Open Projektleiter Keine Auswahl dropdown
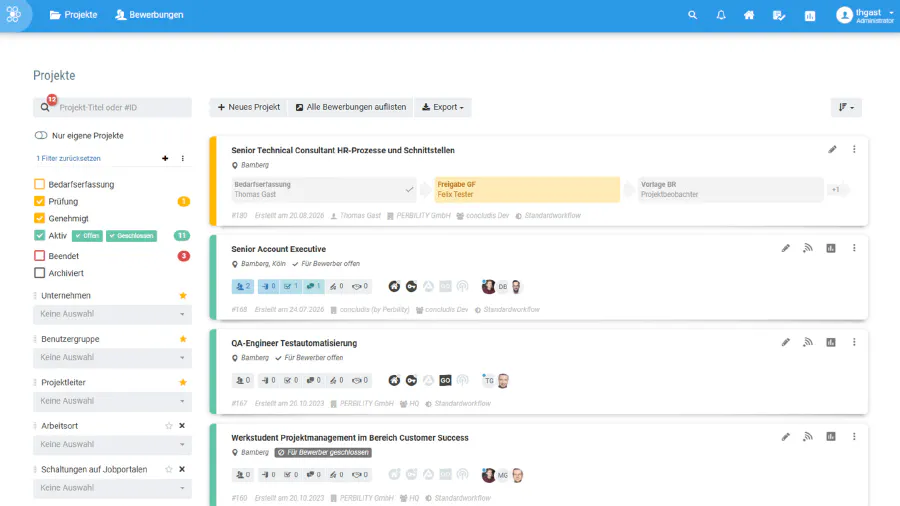900x506 pixels. 112,401
